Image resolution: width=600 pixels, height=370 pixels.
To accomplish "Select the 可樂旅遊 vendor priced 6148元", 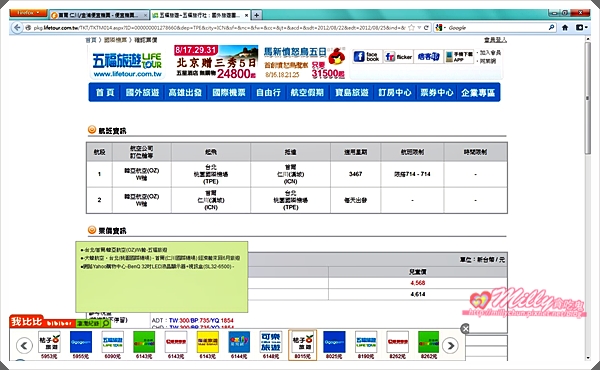I will (x=271, y=345).
